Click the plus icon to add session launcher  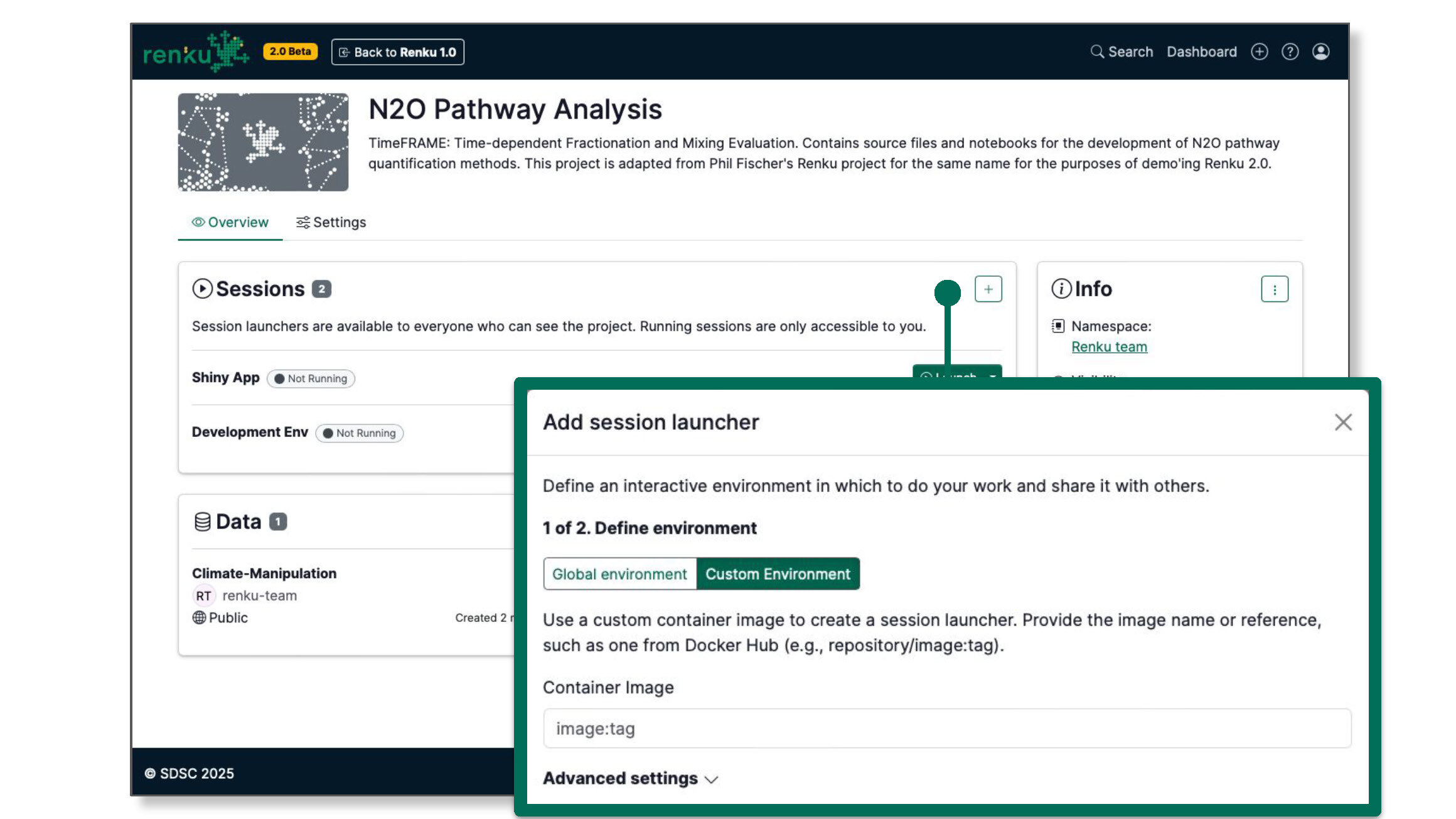click(988, 289)
